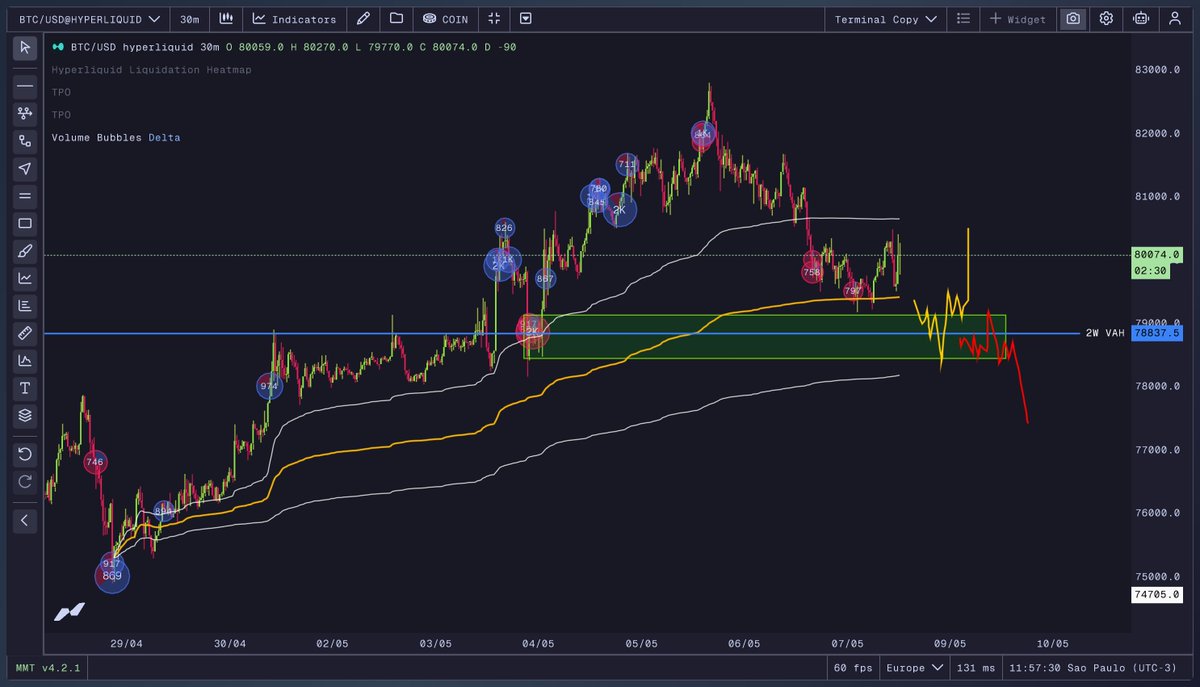Click the first TPO indicator label
Image resolution: width=1200 pixels, height=687 pixels.
(x=61, y=92)
